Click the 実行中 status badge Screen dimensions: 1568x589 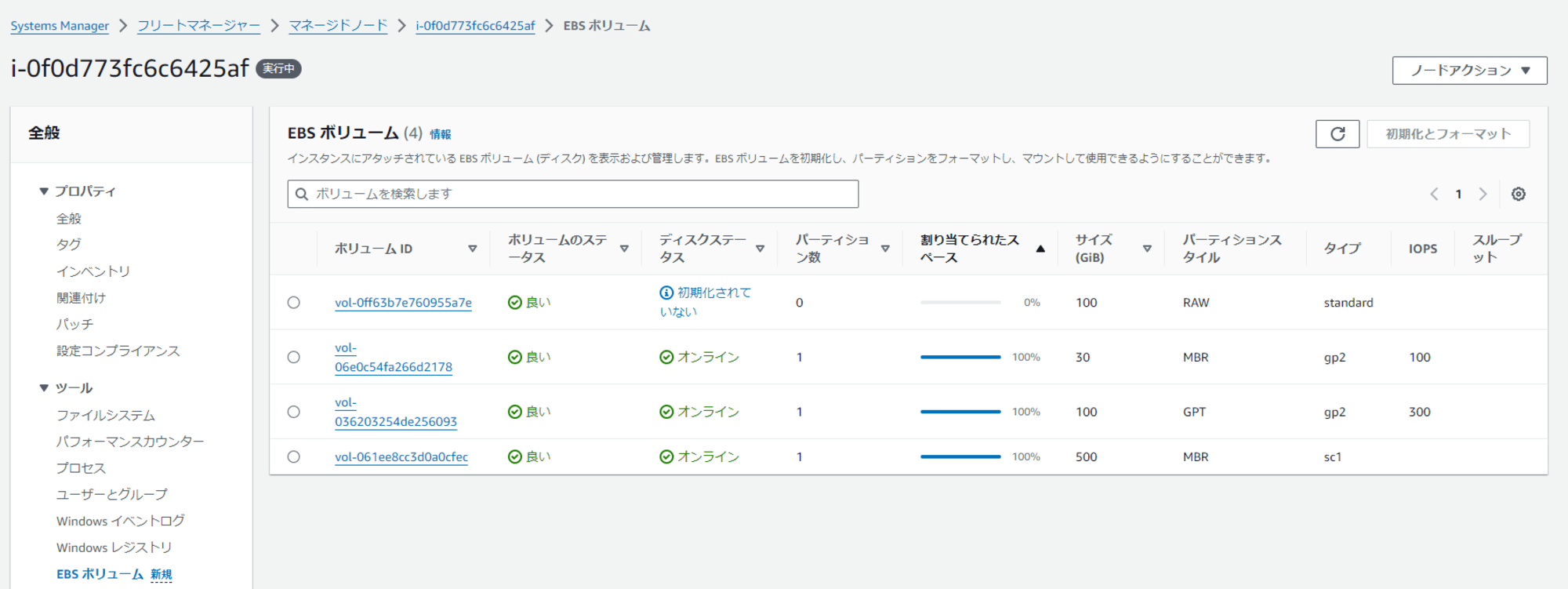[x=279, y=69]
